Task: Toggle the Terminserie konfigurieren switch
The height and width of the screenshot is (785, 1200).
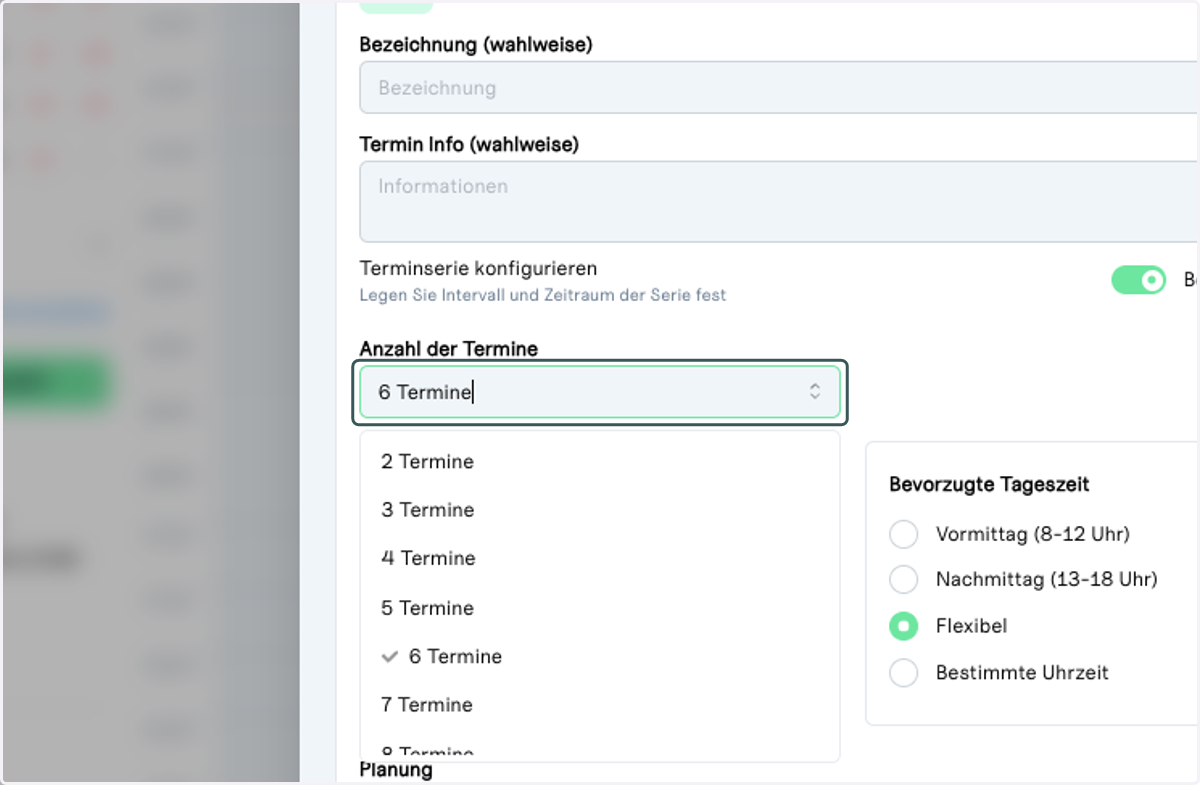Action: 1138,281
